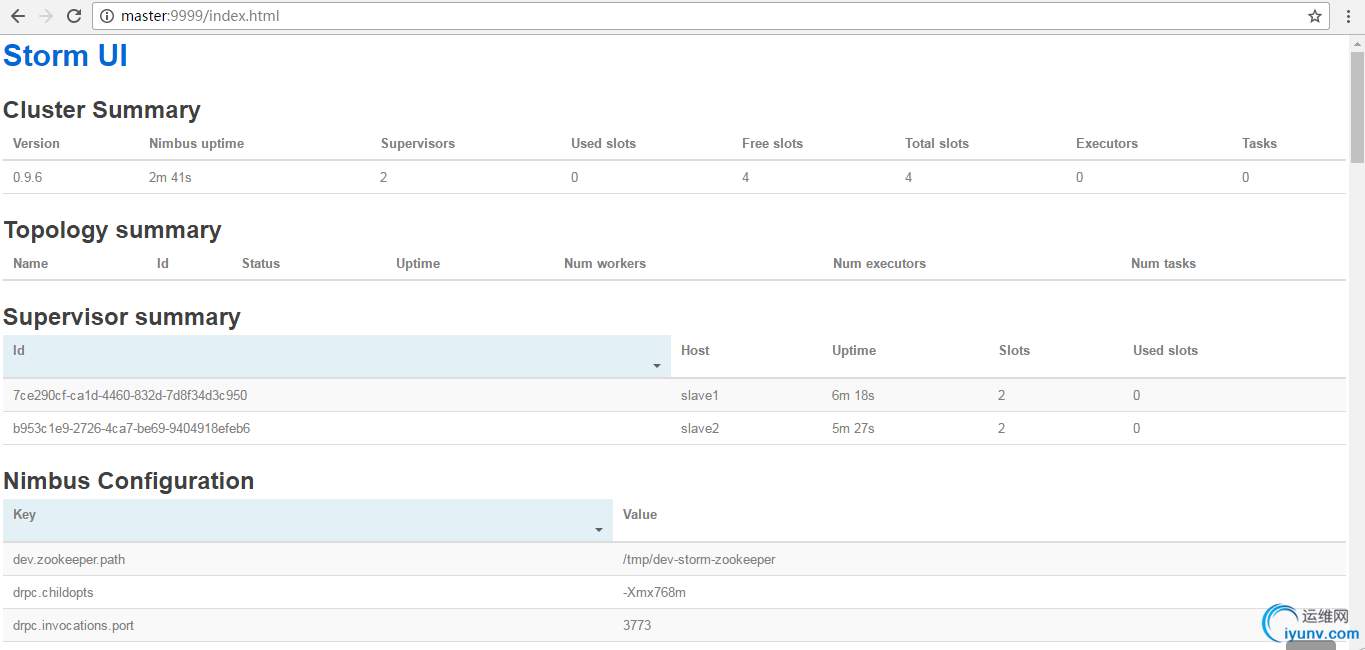
Task: Click config key drpc.invocations.port
Action: [x=73, y=625]
